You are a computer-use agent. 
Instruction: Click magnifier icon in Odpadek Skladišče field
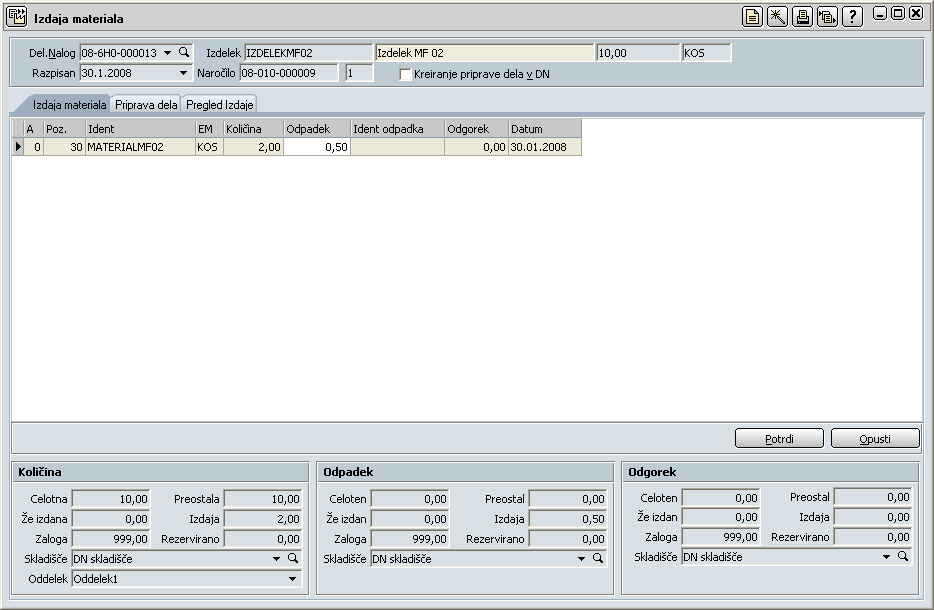coord(598,559)
